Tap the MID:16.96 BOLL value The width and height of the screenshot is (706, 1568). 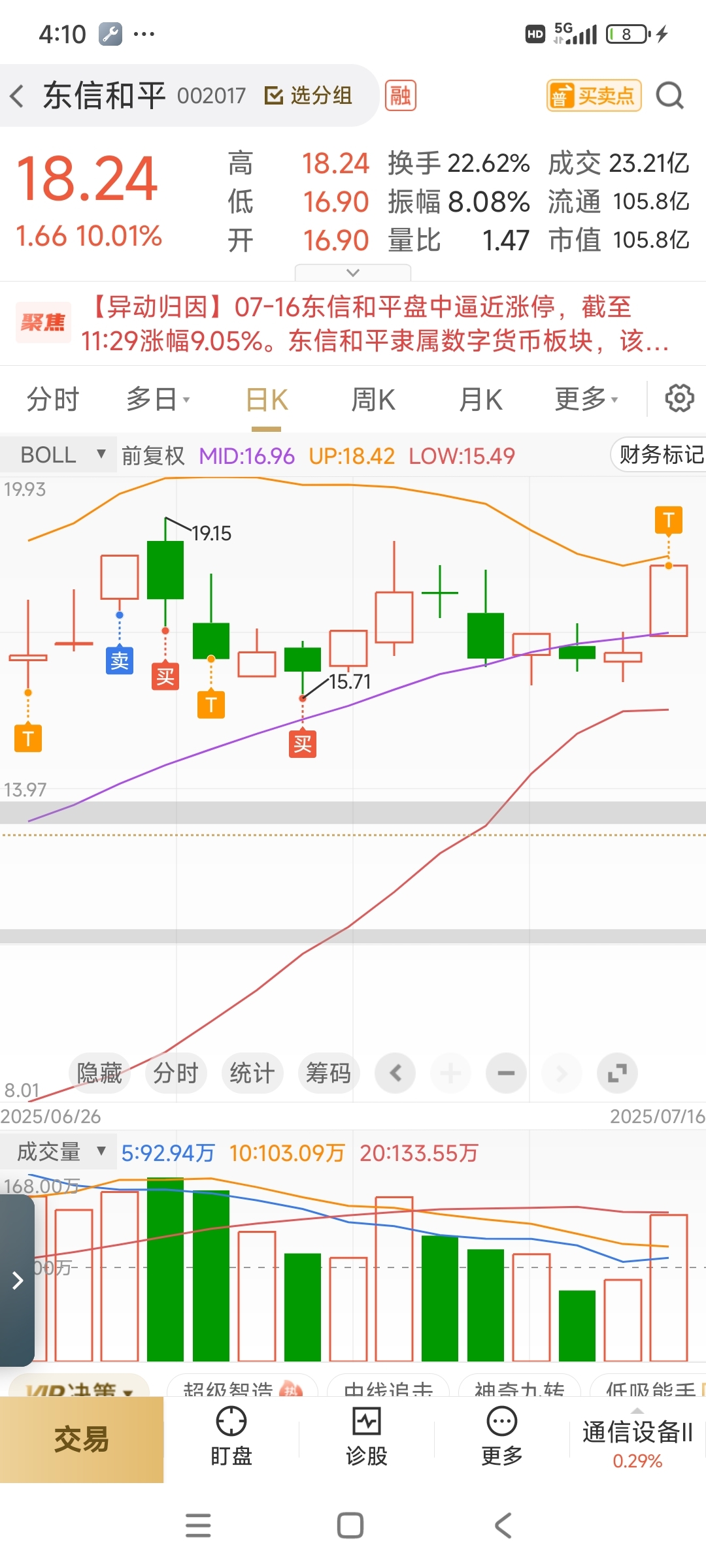[x=246, y=455]
